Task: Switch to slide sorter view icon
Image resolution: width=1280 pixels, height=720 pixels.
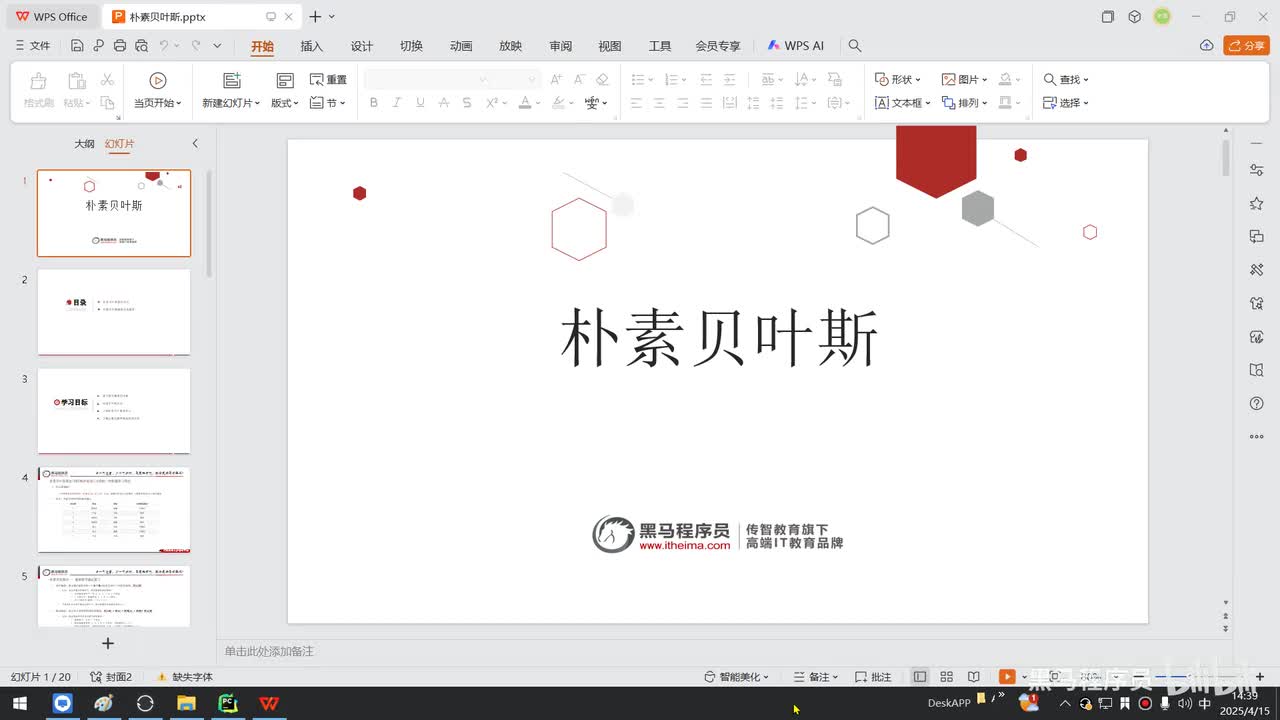Action: click(x=947, y=677)
